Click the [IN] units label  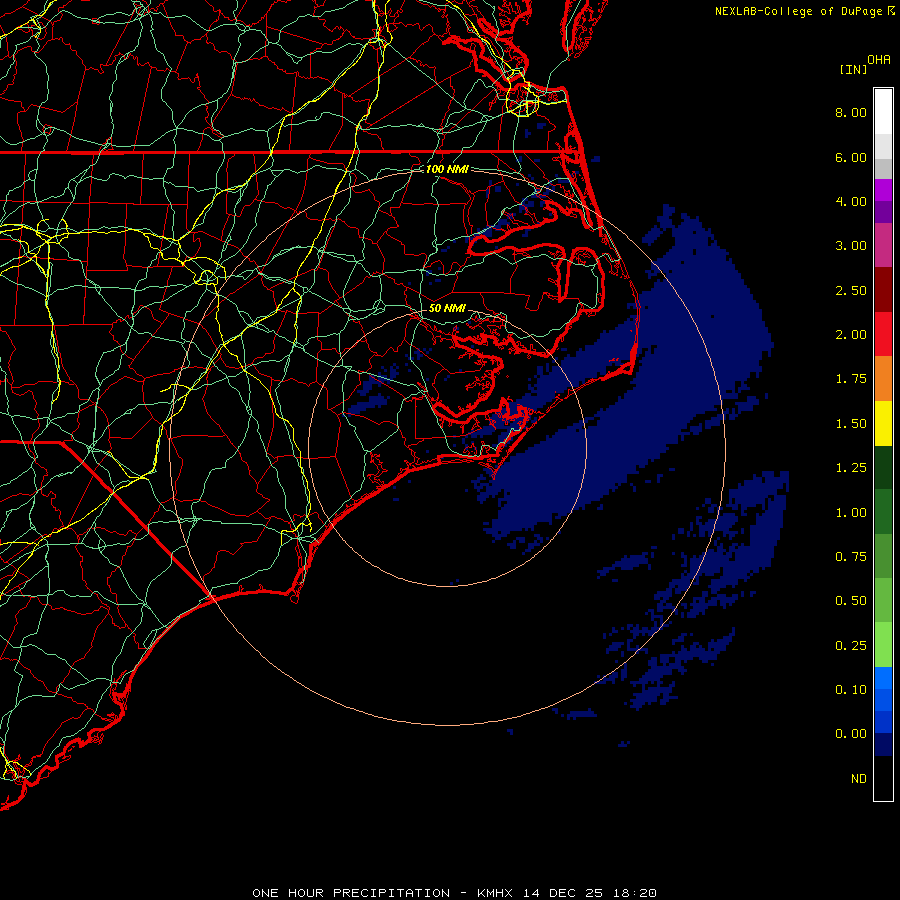coord(853,69)
